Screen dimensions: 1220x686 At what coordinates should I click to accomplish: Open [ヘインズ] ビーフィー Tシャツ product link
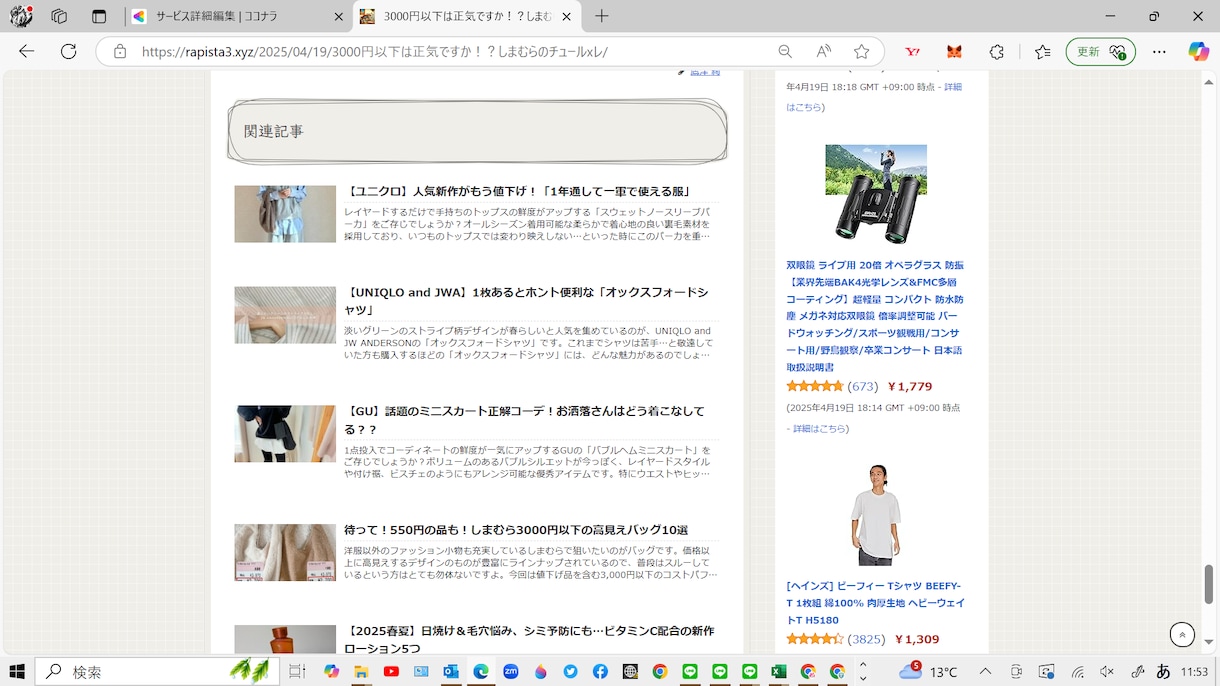click(874, 603)
